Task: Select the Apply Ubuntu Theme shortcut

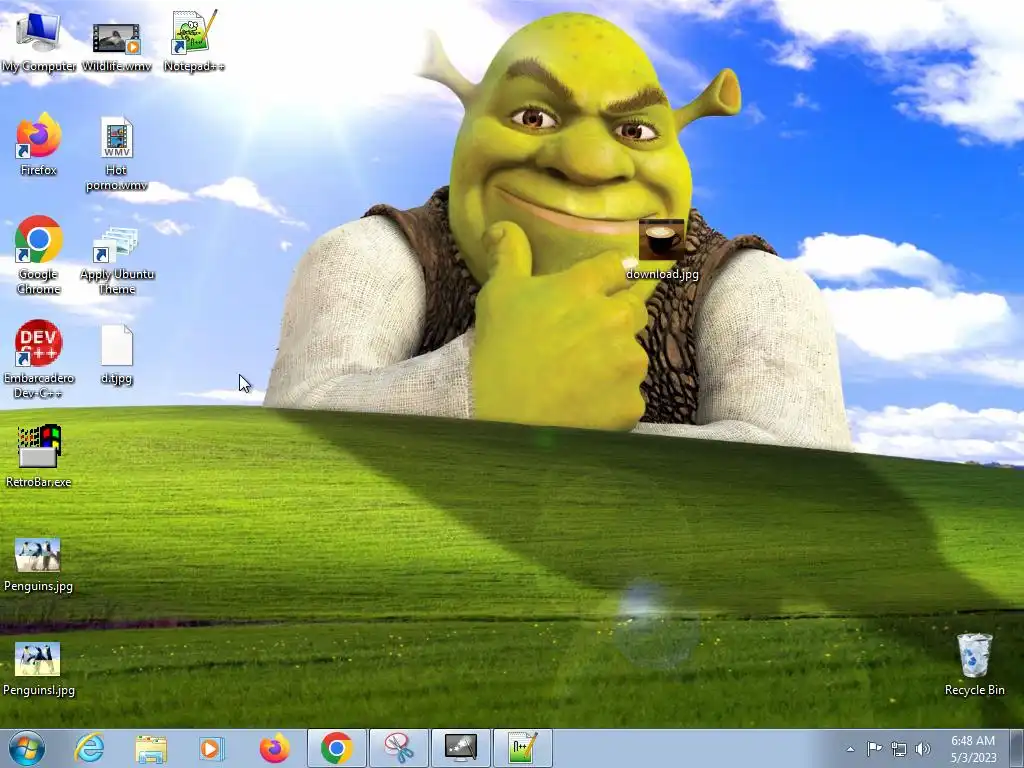Action: (117, 260)
